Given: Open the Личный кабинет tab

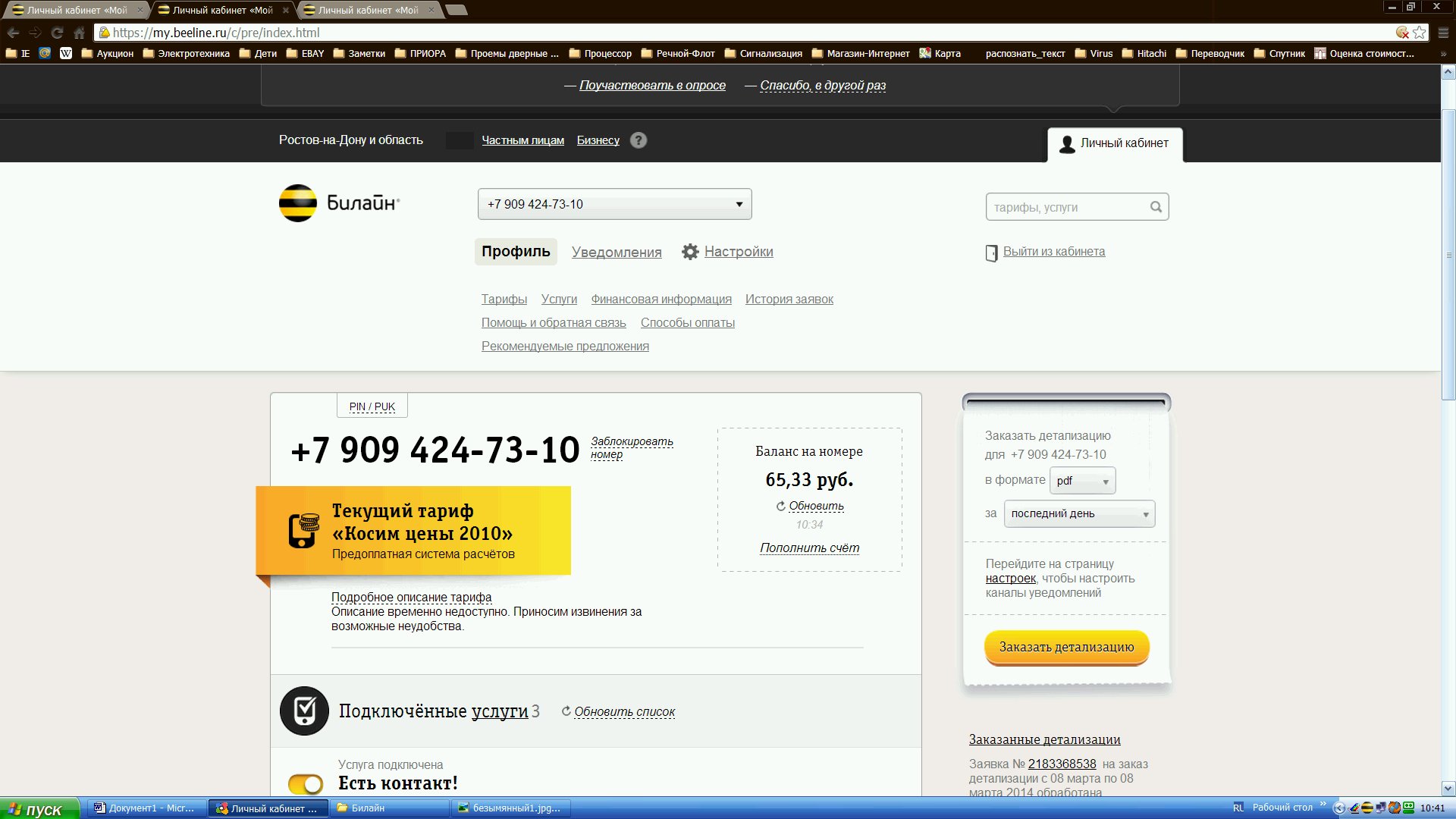Looking at the screenshot, I should coord(1115,144).
